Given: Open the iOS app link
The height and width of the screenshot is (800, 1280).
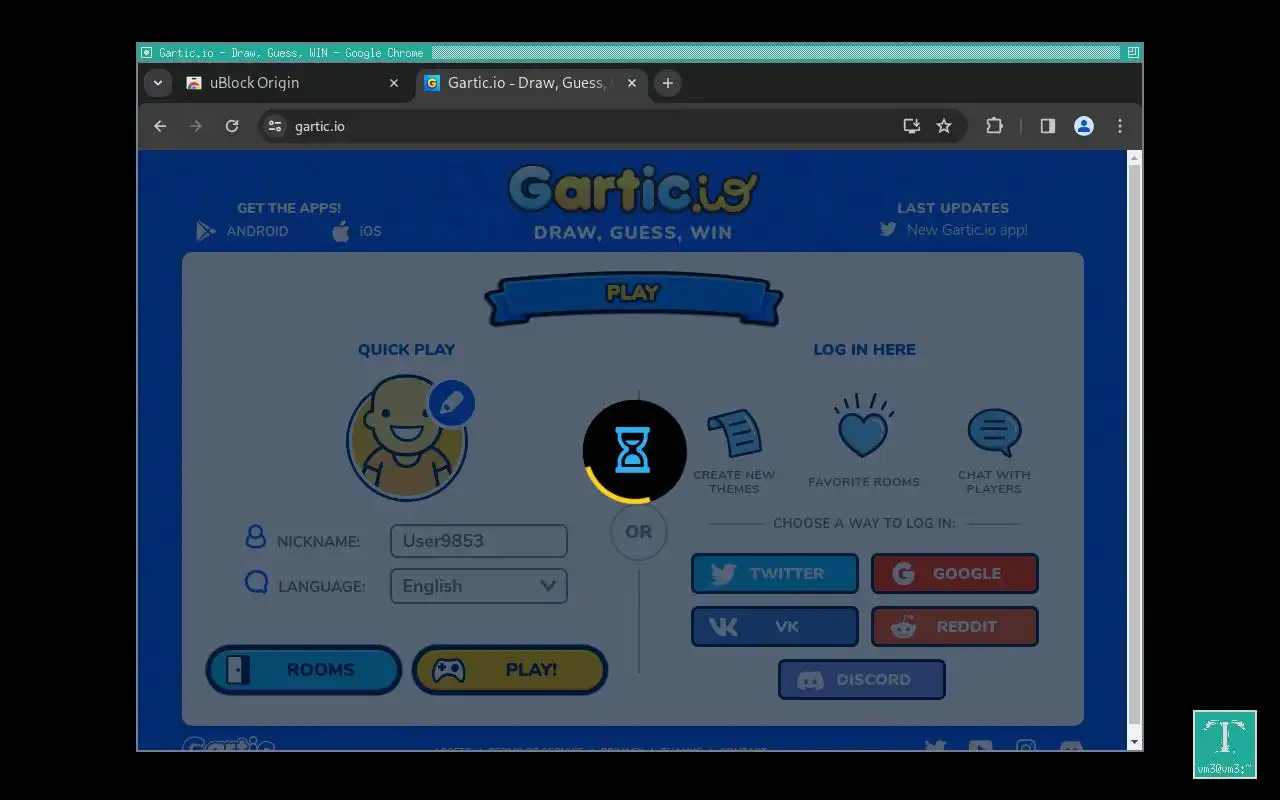Looking at the screenshot, I should [357, 231].
